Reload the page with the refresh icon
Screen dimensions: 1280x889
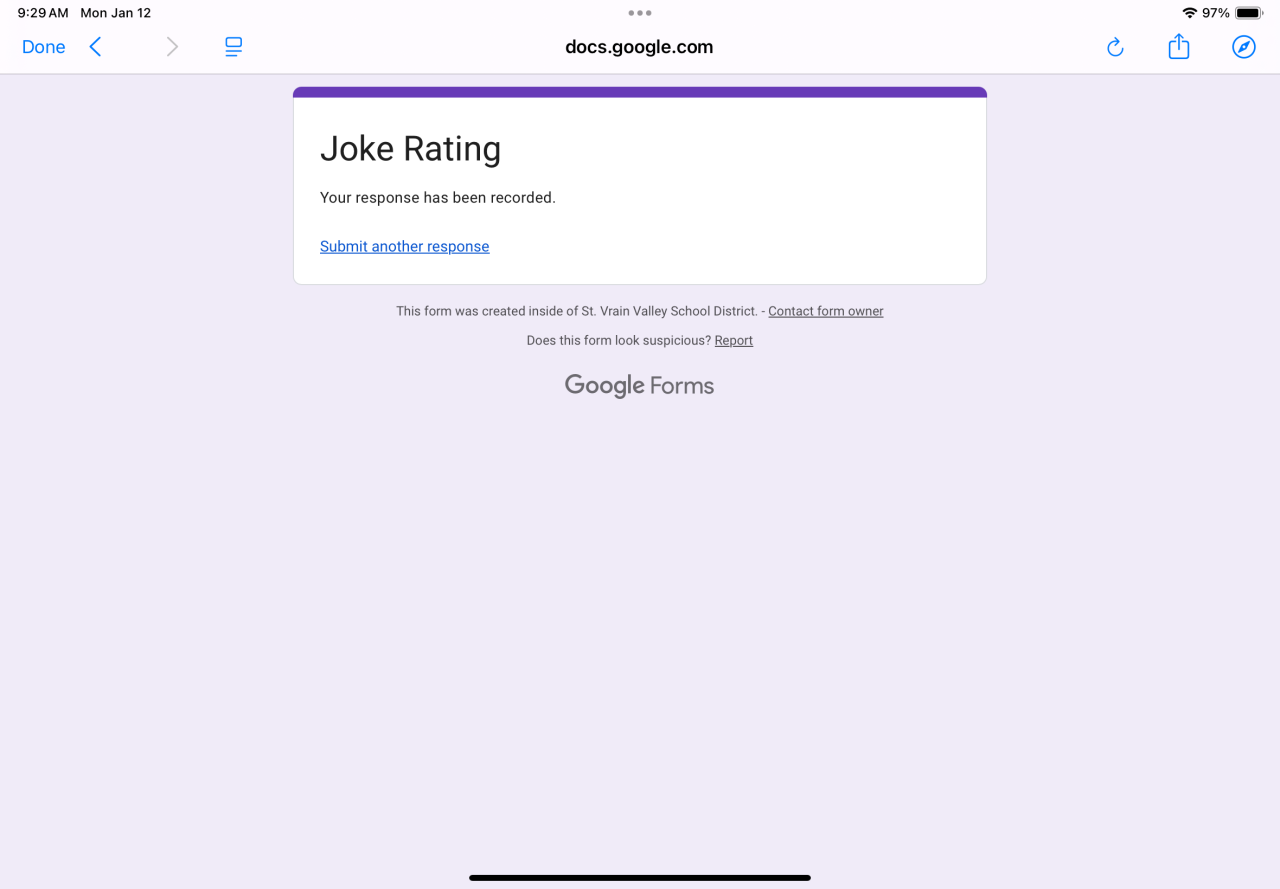click(x=1115, y=47)
